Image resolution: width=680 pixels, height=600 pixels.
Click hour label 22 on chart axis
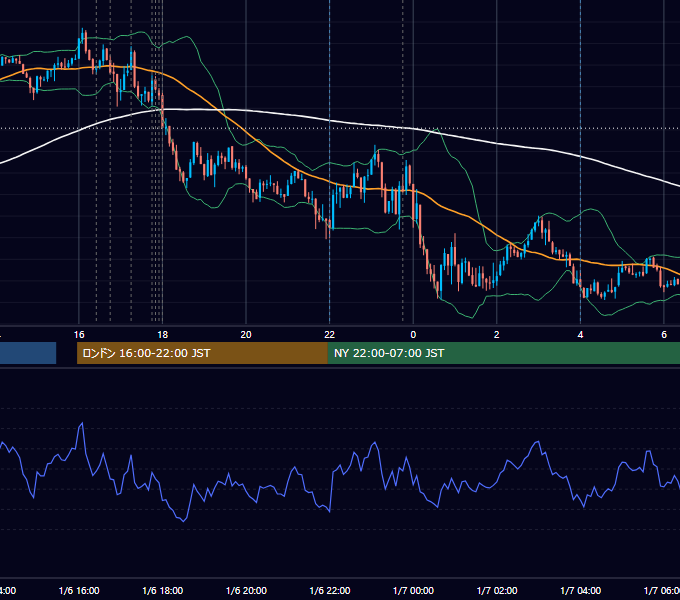click(330, 335)
